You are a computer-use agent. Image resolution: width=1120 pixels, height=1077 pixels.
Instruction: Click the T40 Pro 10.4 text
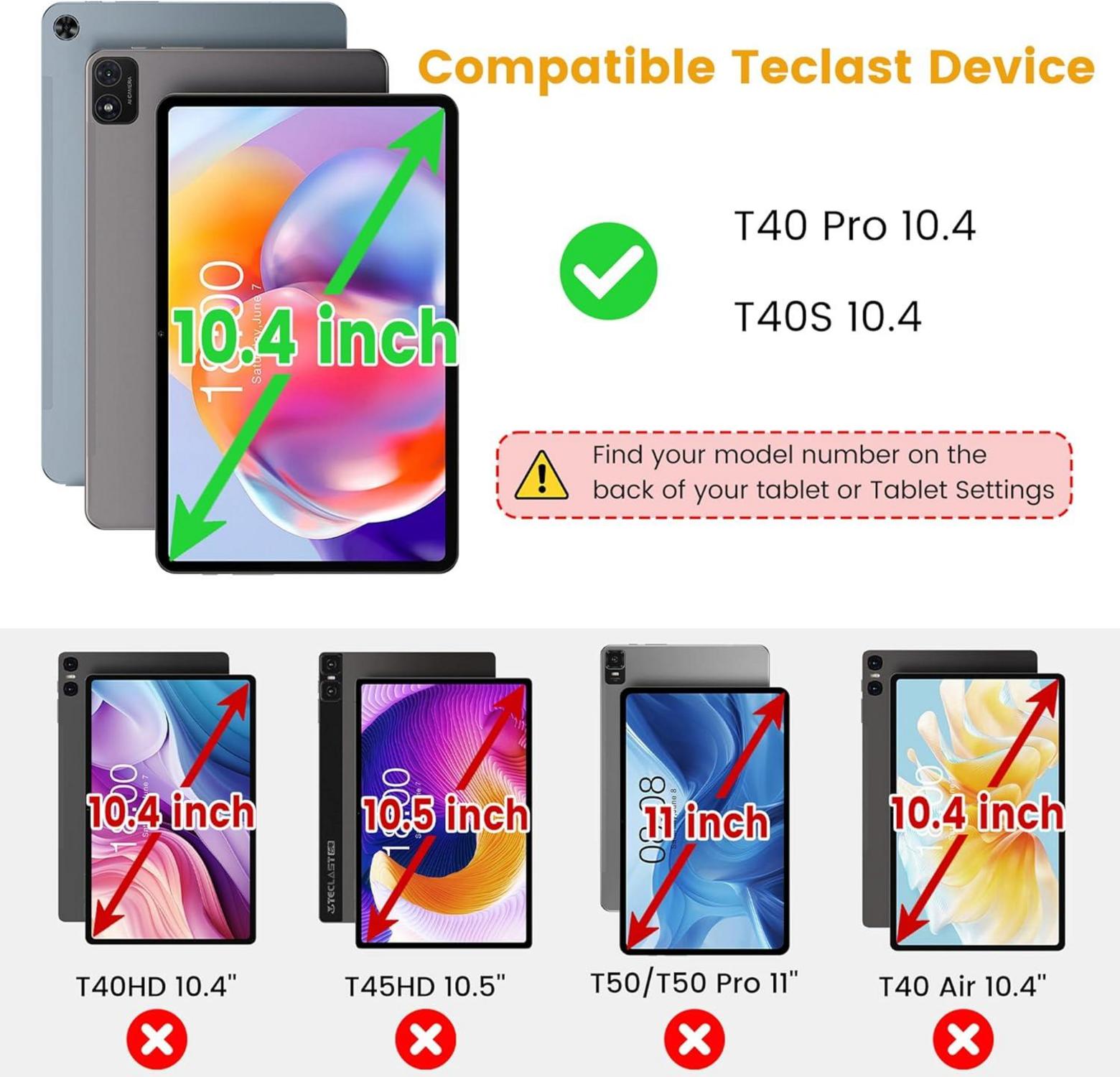(854, 225)
